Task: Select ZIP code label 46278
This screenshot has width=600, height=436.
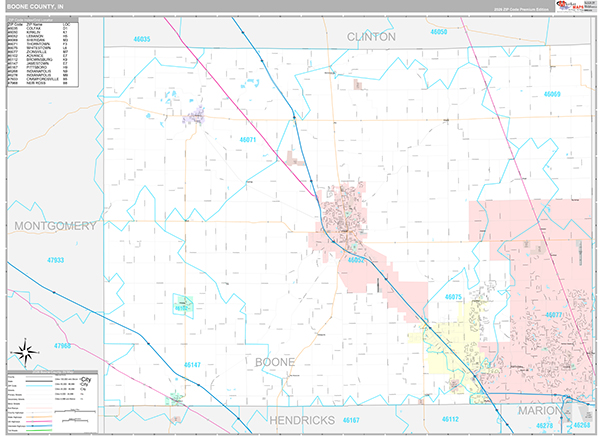Action: (544, 426)
